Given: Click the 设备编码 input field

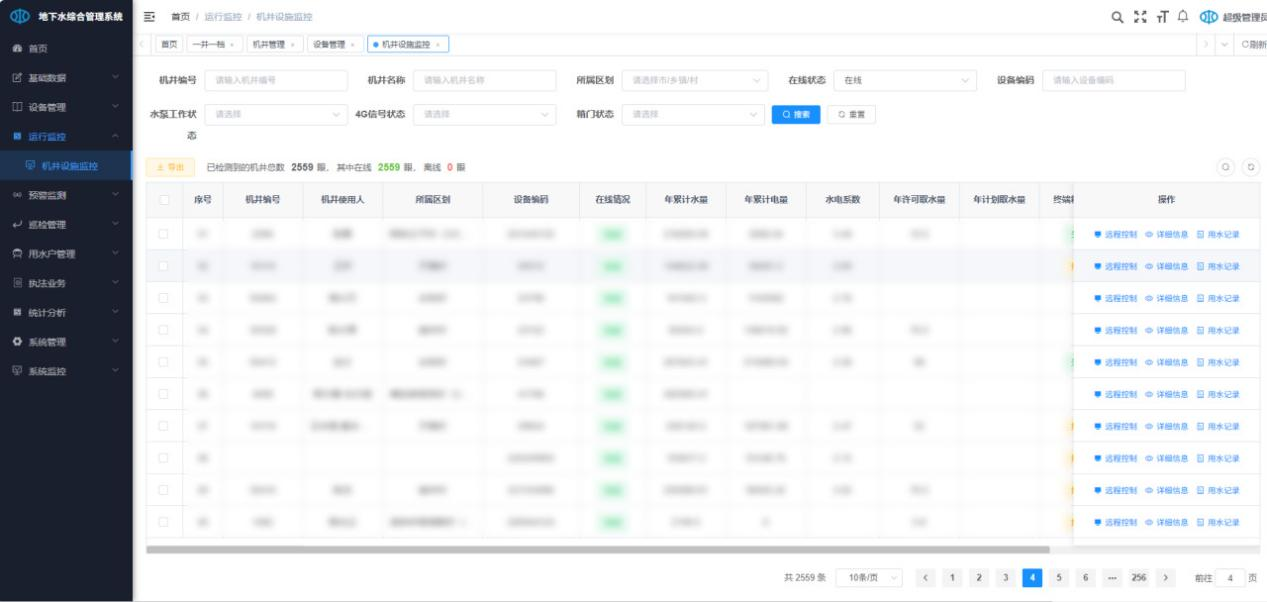Looking at the screenshot, I should coord(1113,80).
